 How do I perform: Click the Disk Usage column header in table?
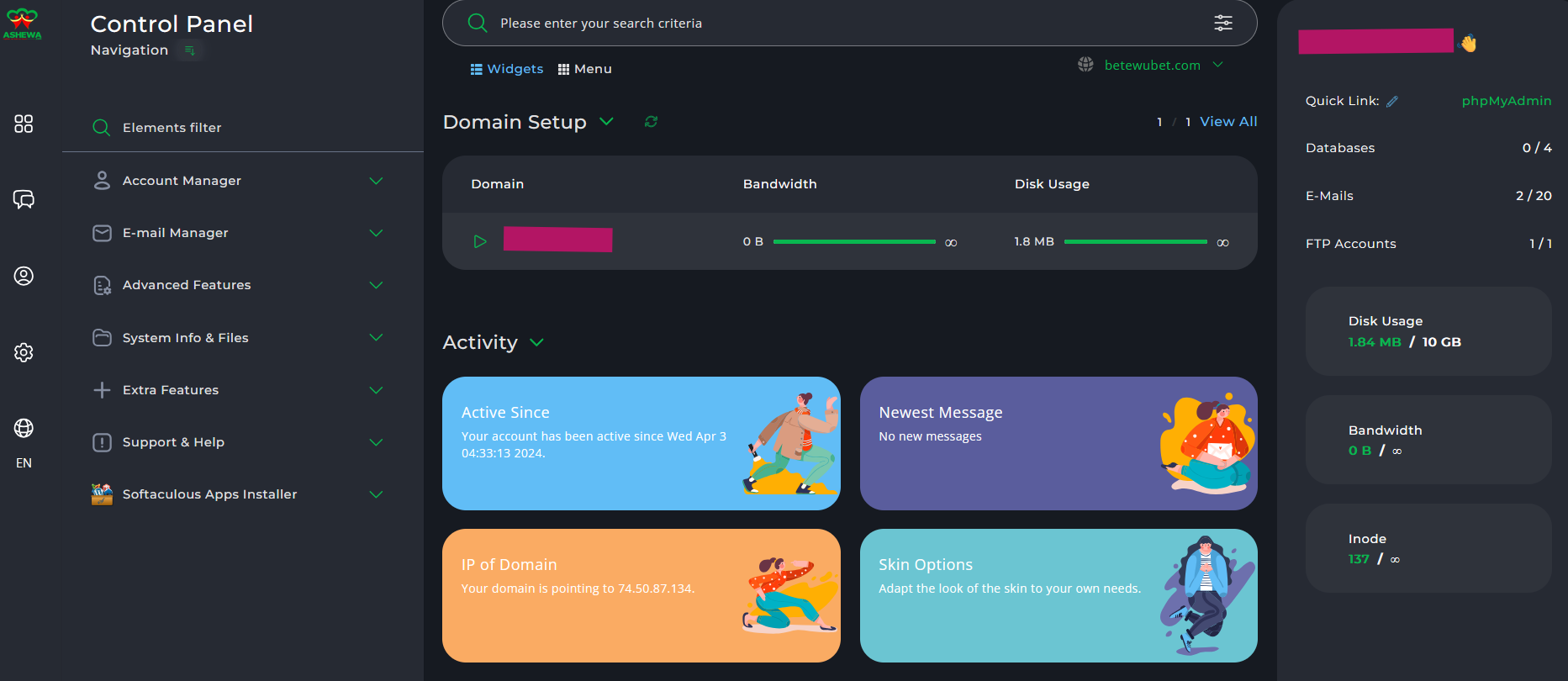pyautogui.click(x=1052, y=184)
